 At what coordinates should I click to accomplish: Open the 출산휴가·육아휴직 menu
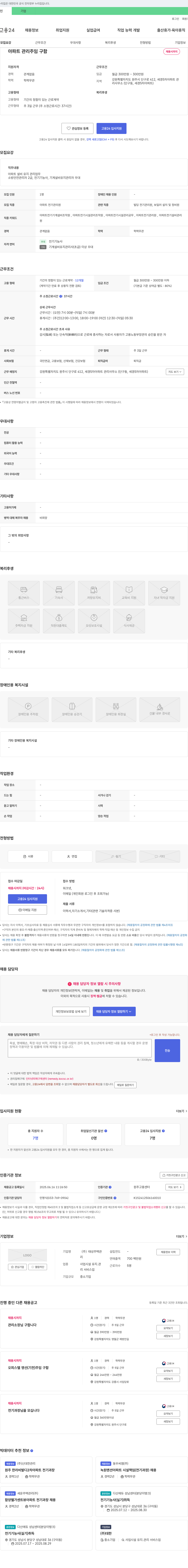[171, 30]
